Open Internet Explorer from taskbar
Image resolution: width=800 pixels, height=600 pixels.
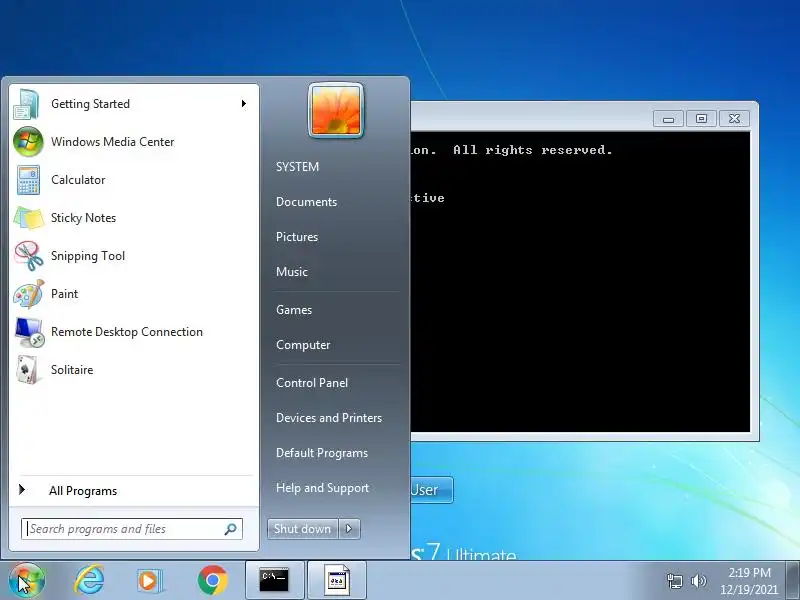[89, 580]
